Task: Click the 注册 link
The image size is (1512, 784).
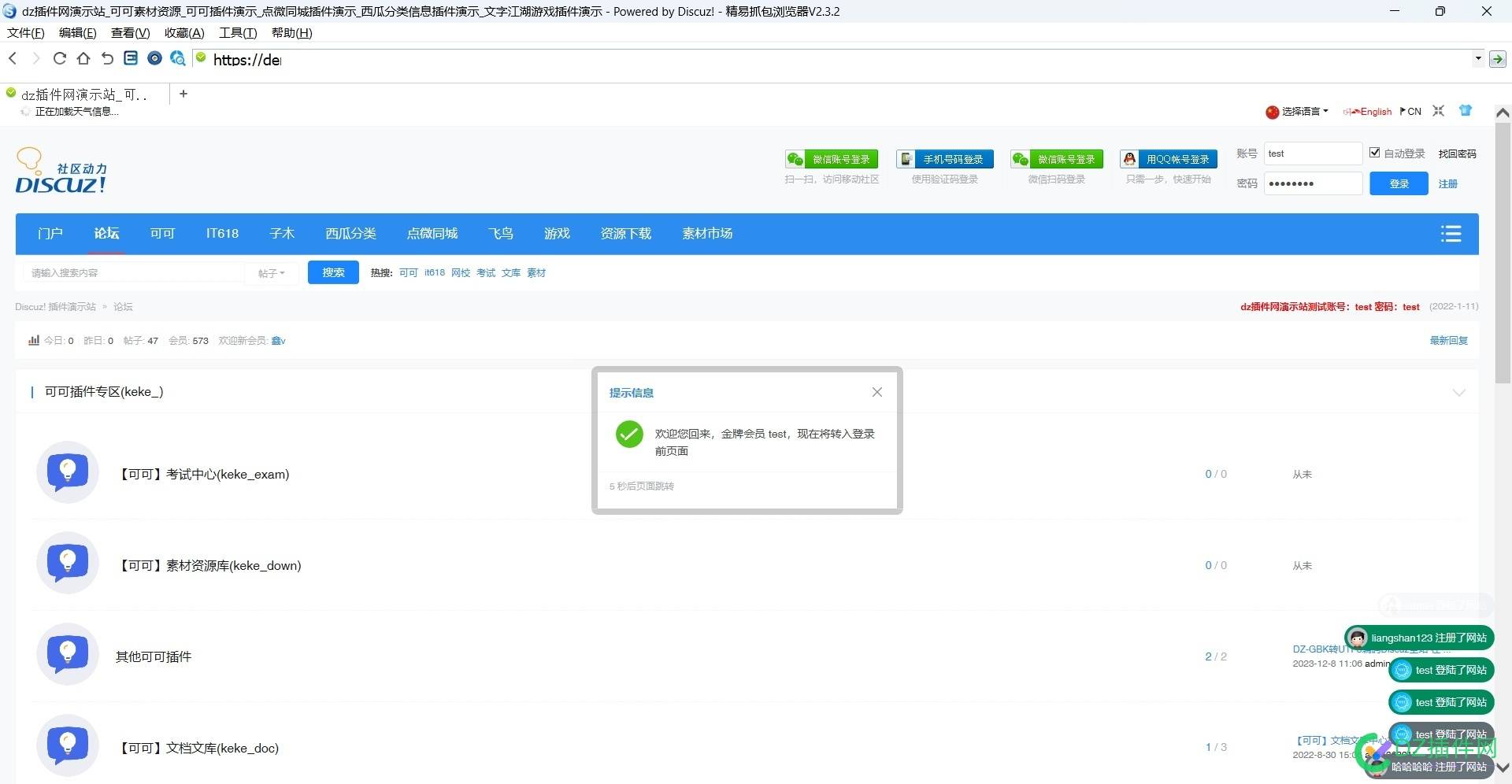Action: point(1447,183)
